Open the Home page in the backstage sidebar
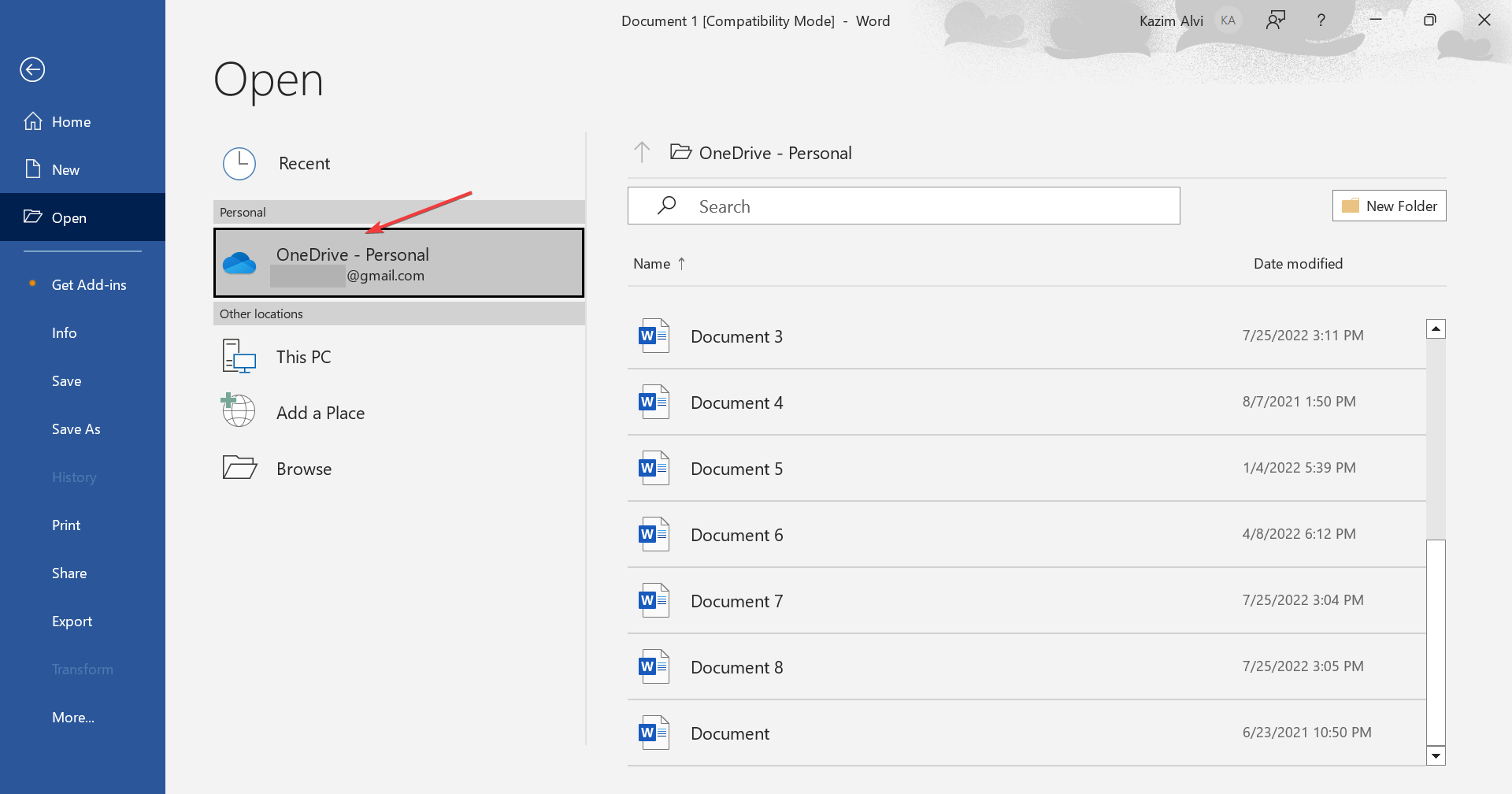Image resolution: width=1512 pixels, height=794 pixels. 83,121
